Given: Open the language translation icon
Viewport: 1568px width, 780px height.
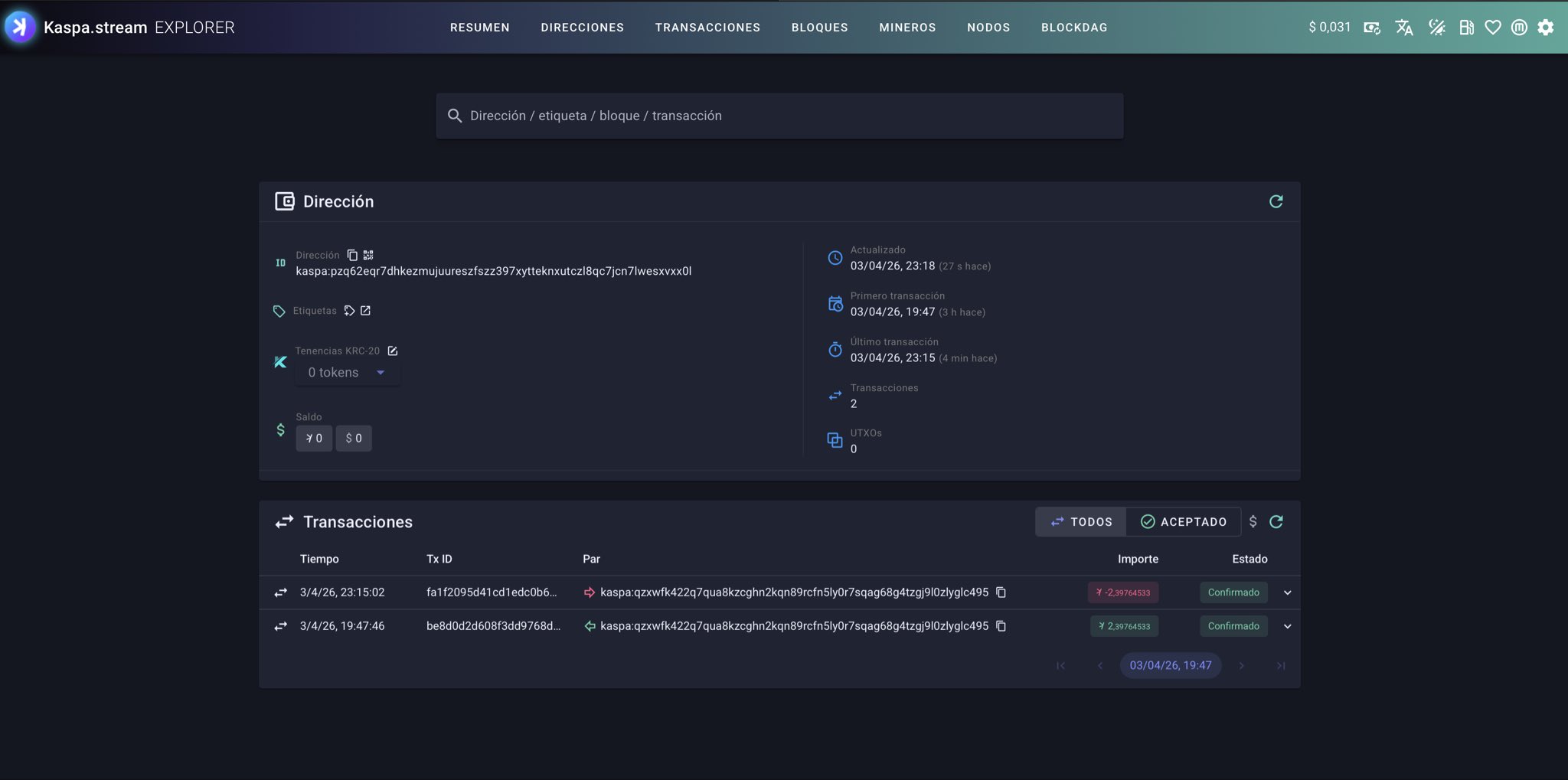Looking at the screenshot, I should tap(1403, 28).
